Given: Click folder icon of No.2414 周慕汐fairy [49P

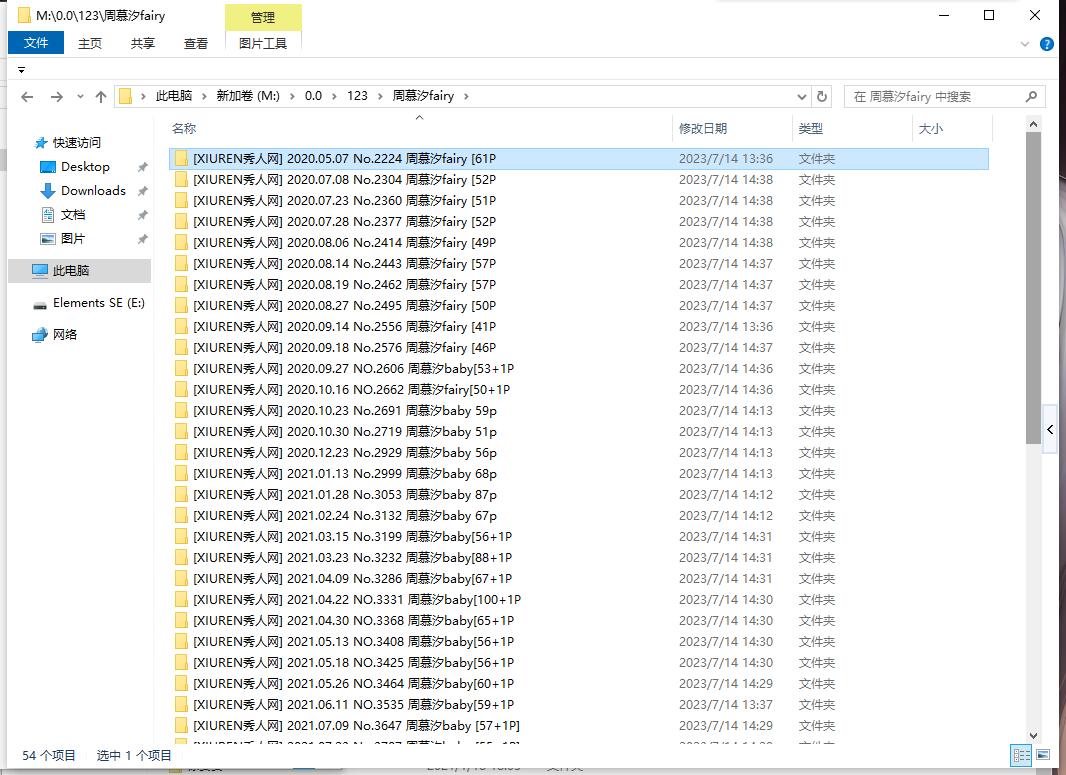Looking at the screenshot, I should 181,243.
